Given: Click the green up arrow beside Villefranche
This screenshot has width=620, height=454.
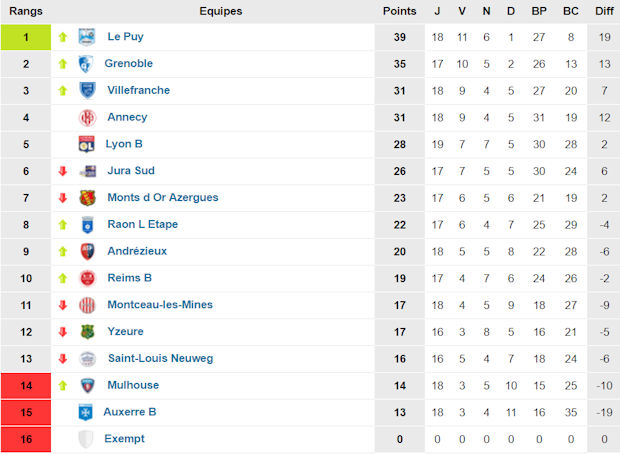Looking at the screenshot, I should (x=62, y=91).
